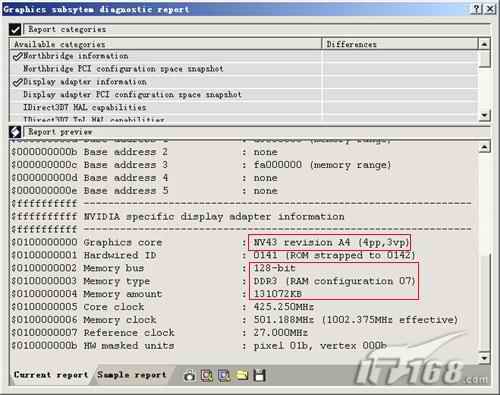This screenshot has width=500, height=395.
Task: Click the report preview scrollbar thumb
Action: tap(484, 302)
